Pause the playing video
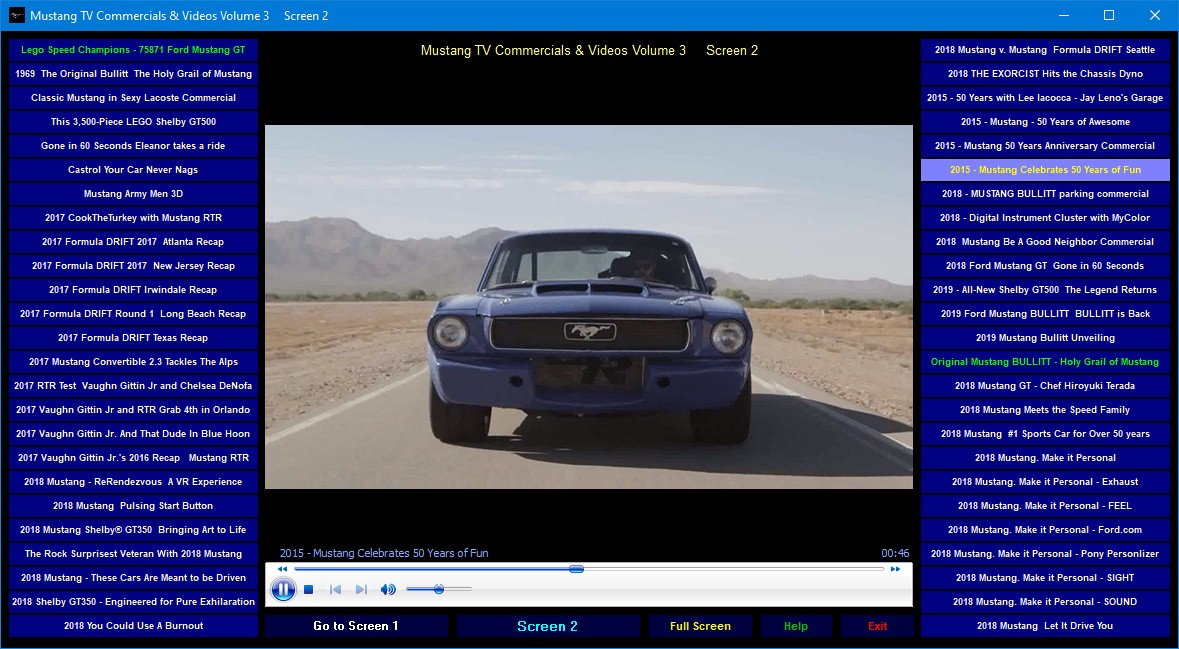The height and width of the screenshot is (649, 1179). pyautogui.click(x=283, y=590)
